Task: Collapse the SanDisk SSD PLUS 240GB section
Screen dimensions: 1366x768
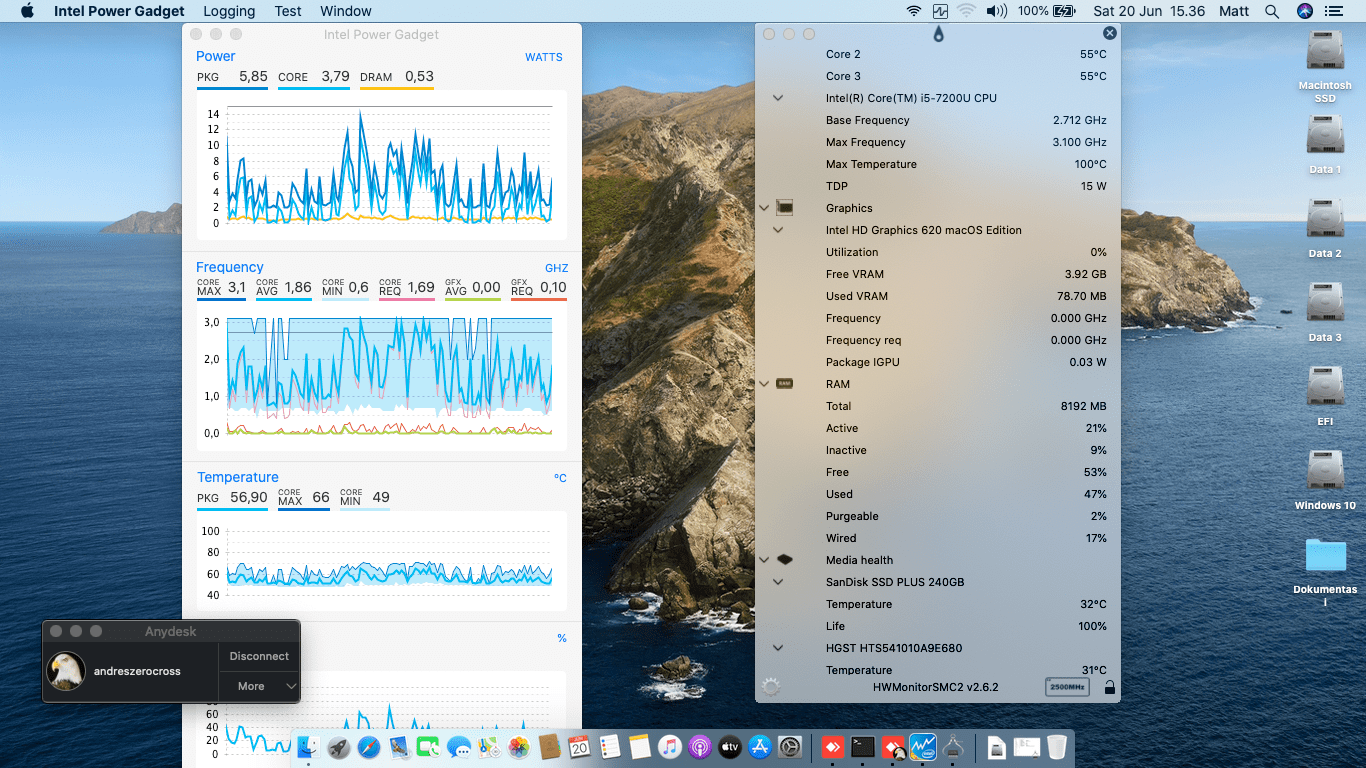Action: coord(777,581)
